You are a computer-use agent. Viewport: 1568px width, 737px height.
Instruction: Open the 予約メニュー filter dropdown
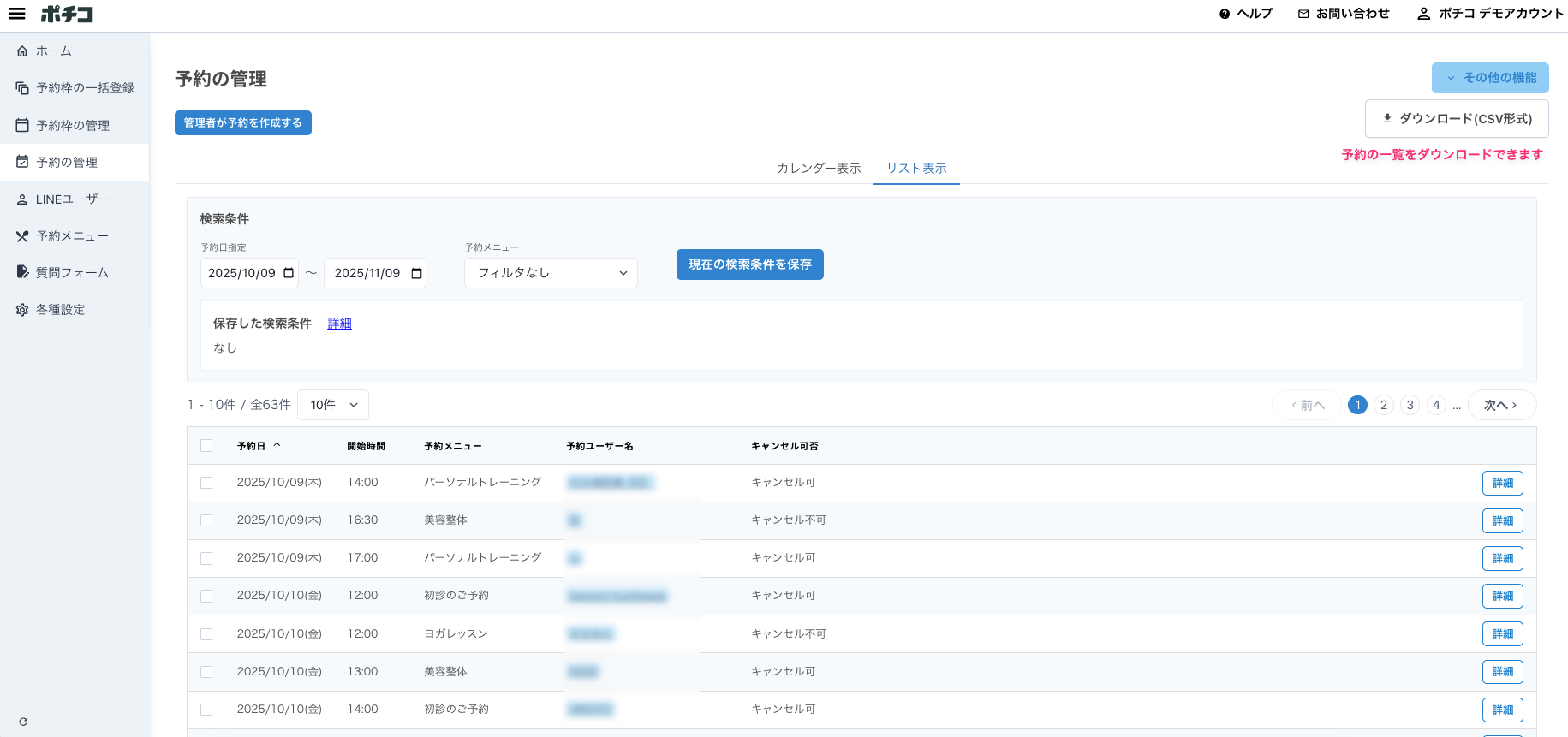pos(551,273)
